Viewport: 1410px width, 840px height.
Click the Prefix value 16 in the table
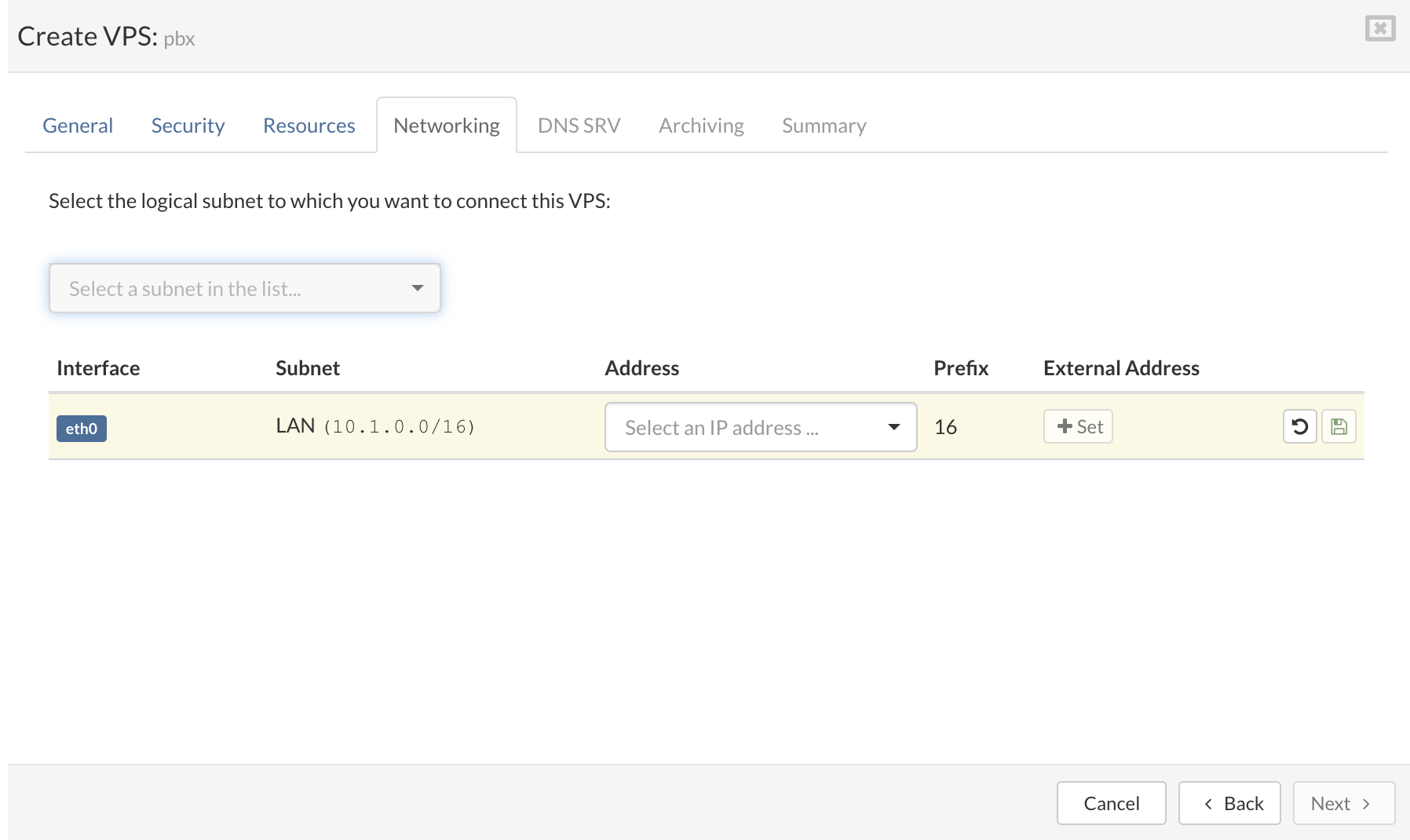pos(945,426)
